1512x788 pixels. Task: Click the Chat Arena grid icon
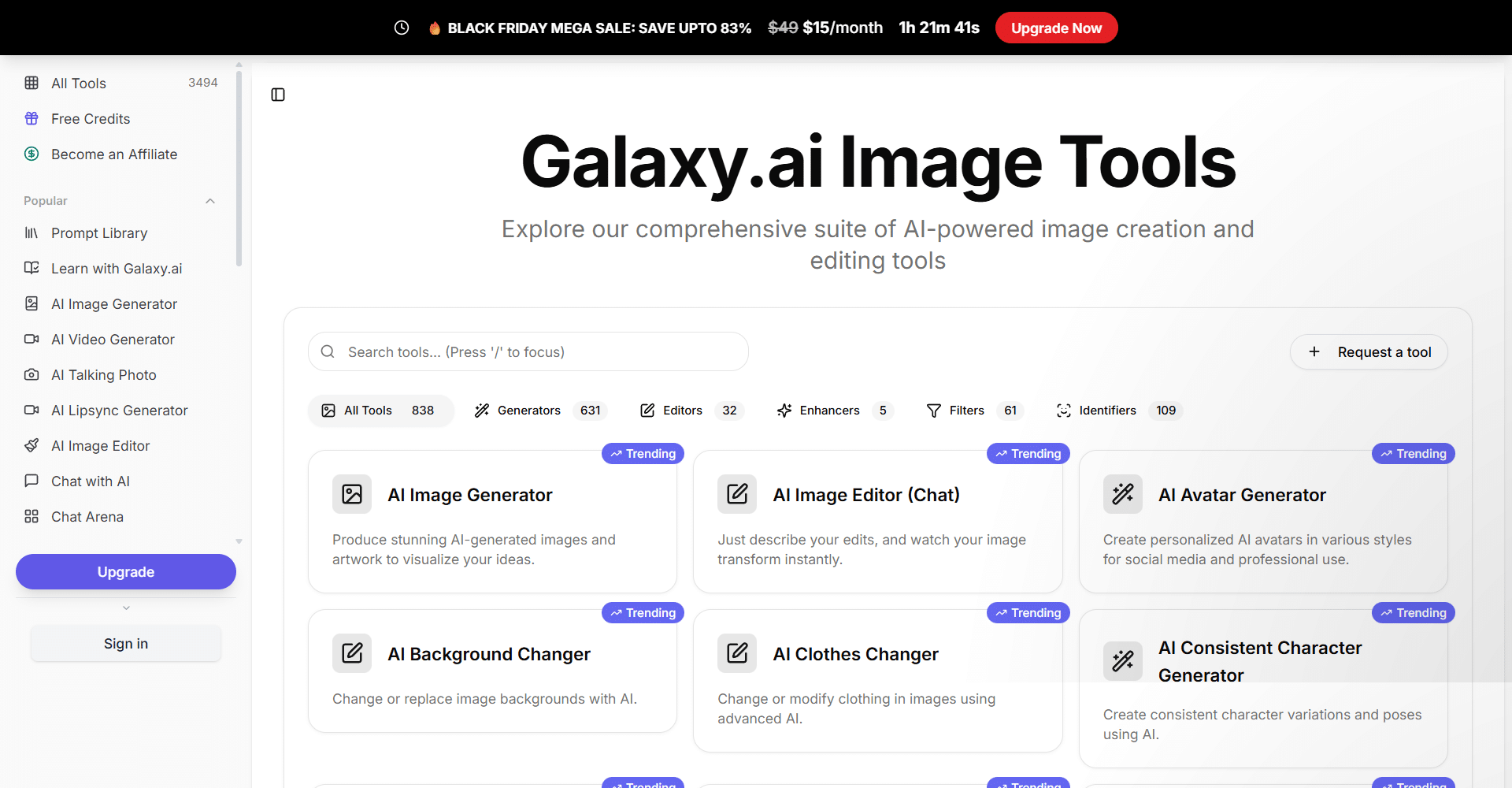coord(31,516)
